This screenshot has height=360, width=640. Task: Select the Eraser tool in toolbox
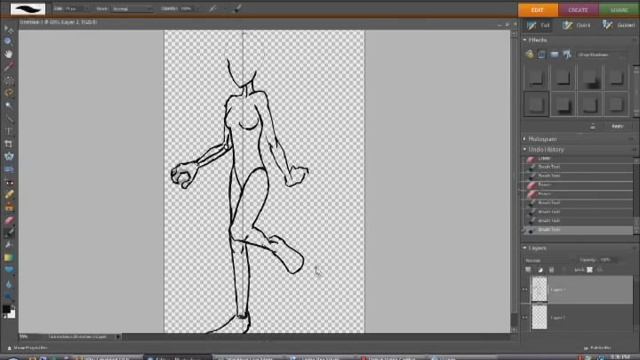(8, 220)
